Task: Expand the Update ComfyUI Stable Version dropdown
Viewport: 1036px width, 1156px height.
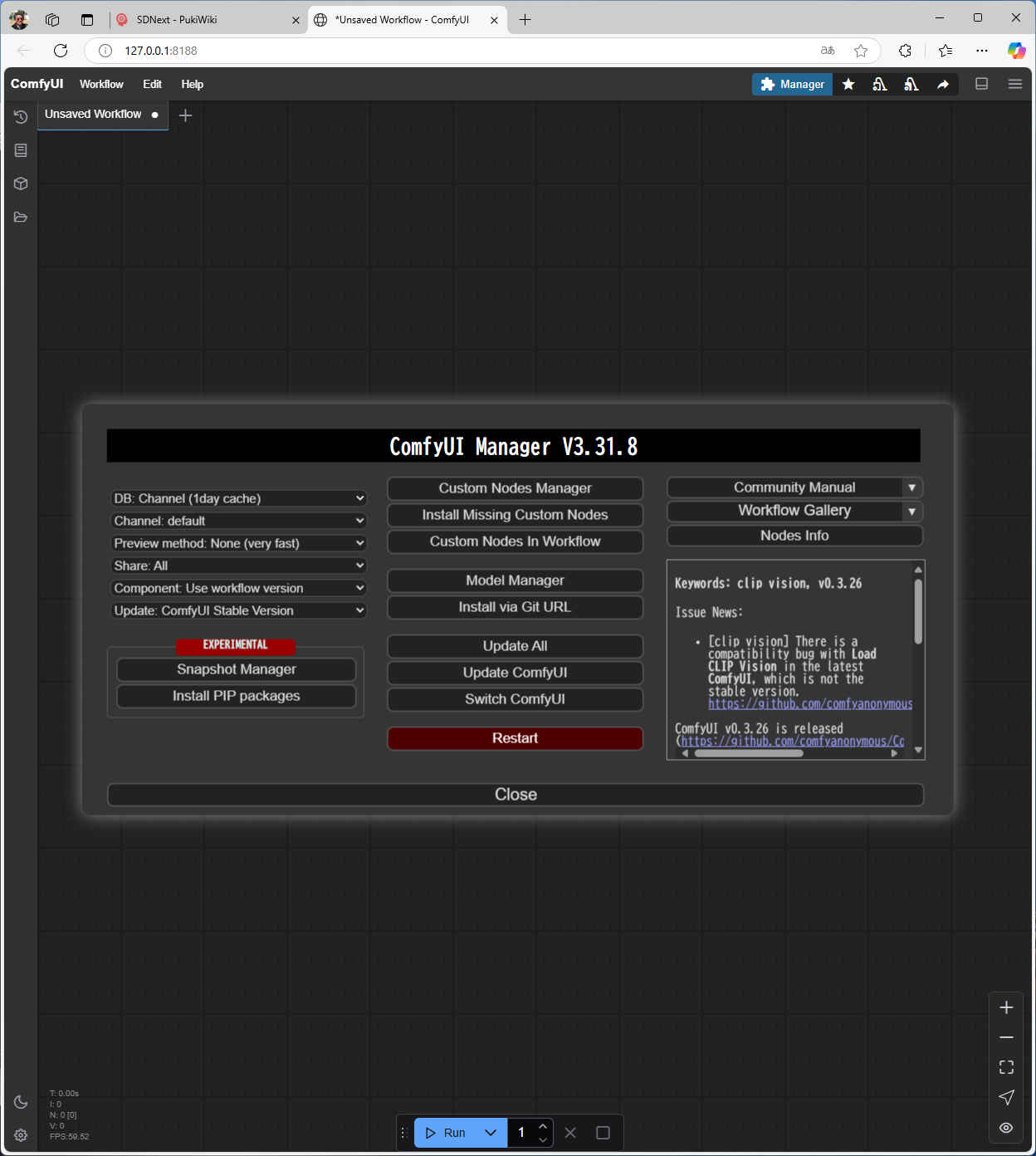Action: pyautogui.click(x=239, y=610)
